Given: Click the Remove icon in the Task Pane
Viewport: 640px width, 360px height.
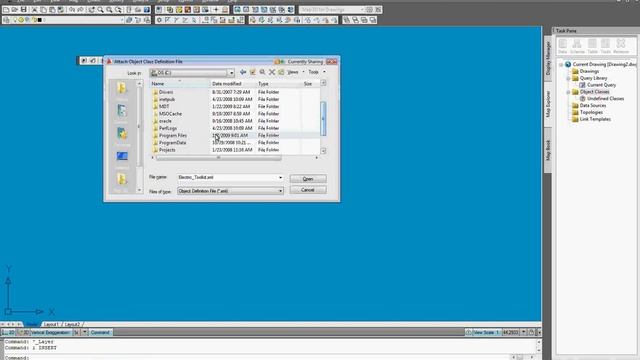Looking at the screenshot, I should click(x=621, y=46).
